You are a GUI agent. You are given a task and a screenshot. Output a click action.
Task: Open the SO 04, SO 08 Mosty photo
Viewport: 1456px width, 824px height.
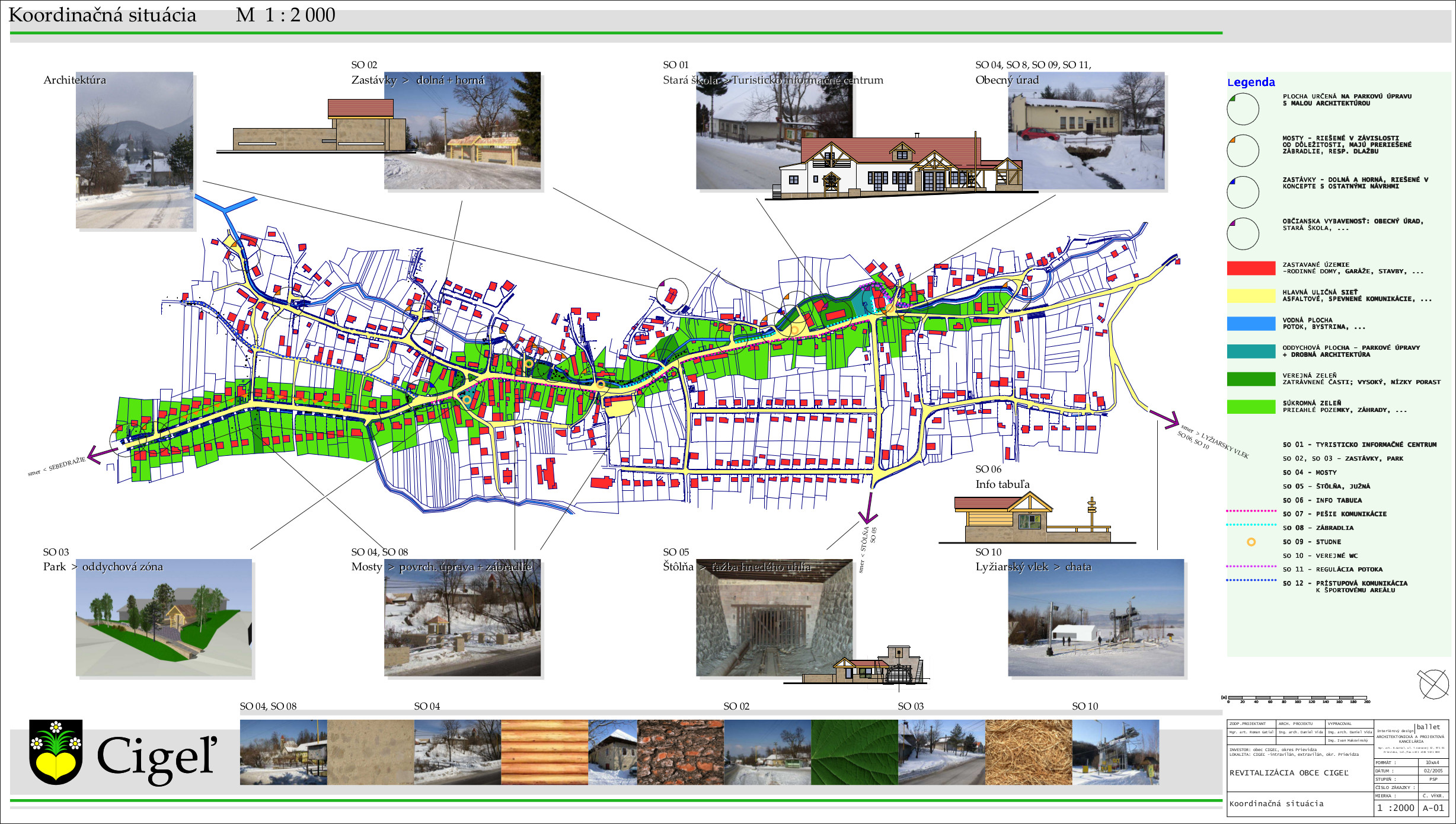tap(462, 618)
